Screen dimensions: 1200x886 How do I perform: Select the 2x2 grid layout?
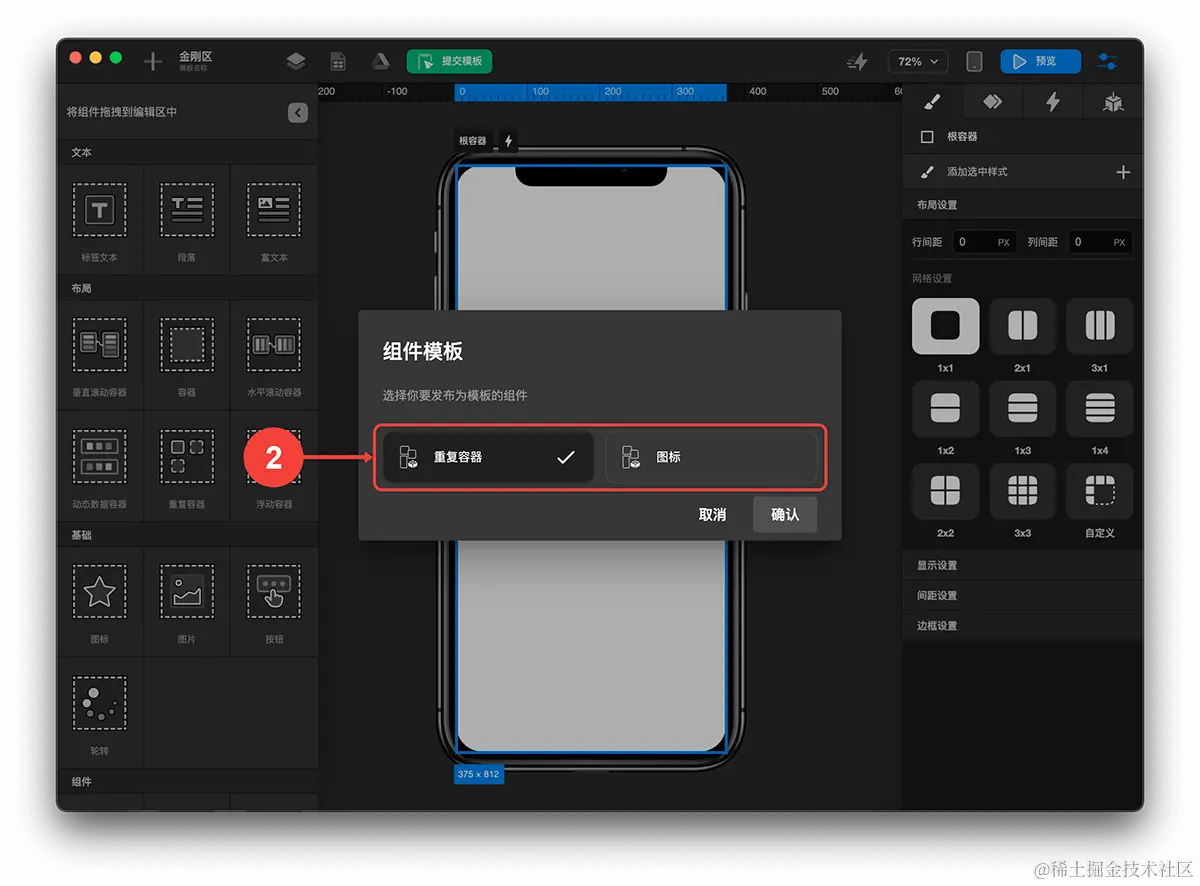point(945,491)
